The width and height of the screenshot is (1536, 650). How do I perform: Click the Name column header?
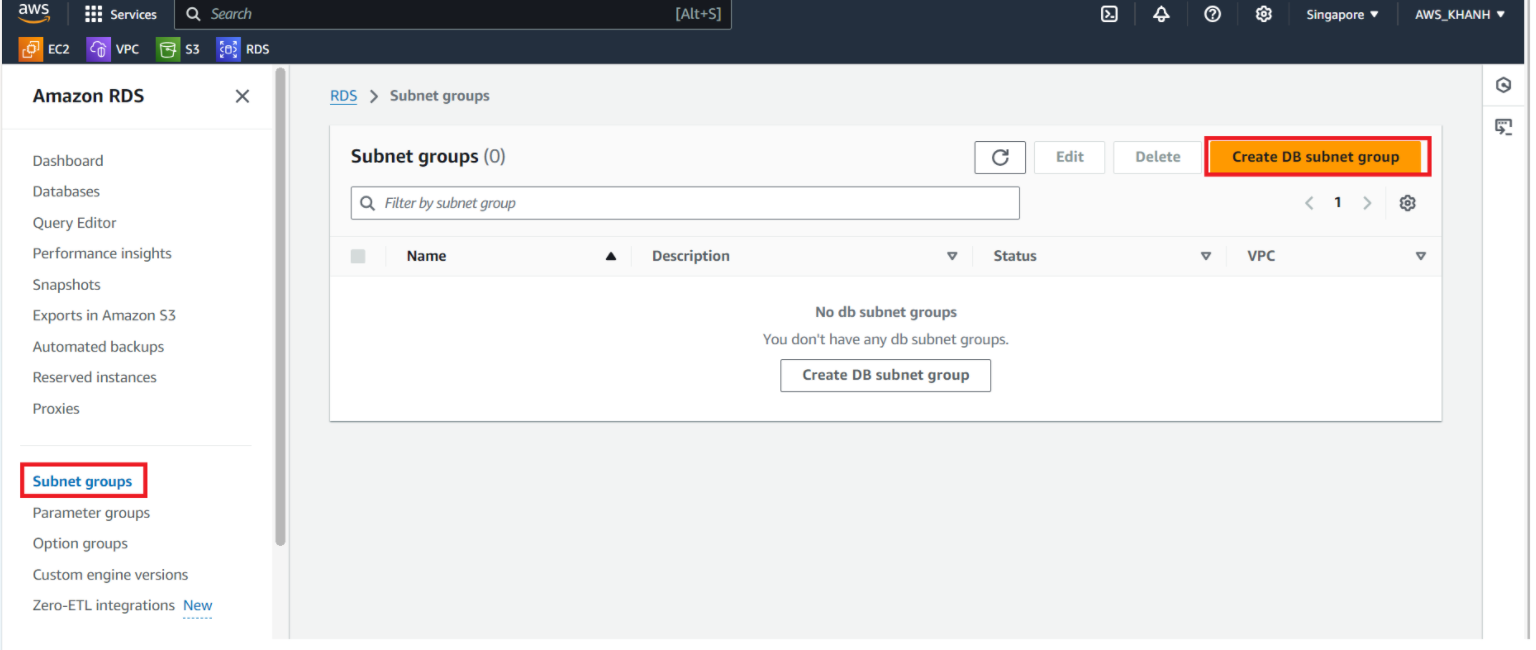coord(426,257)
